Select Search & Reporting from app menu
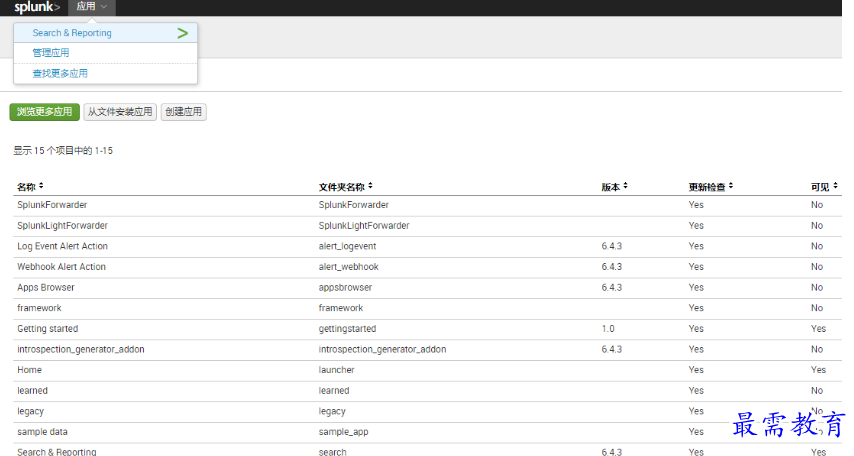Image resolution: width=854 pixels, height=456 pixels. [72, 33]
